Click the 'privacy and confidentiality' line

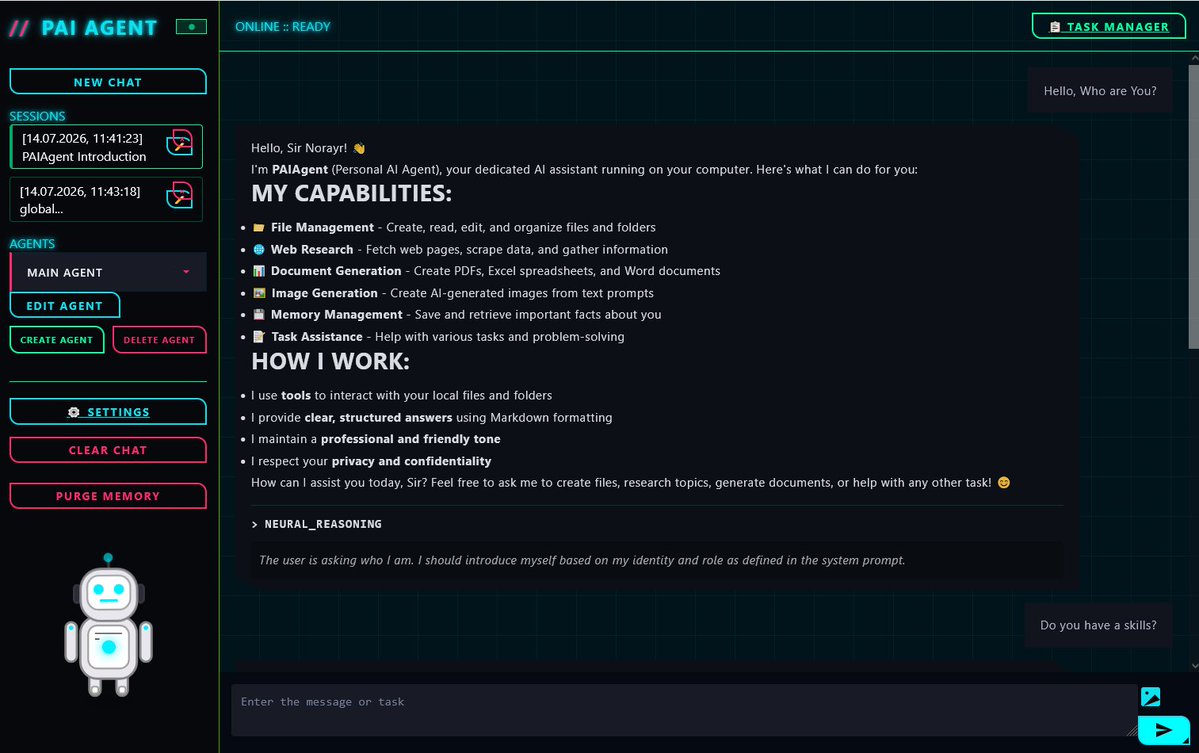click(x=371, y=461)
